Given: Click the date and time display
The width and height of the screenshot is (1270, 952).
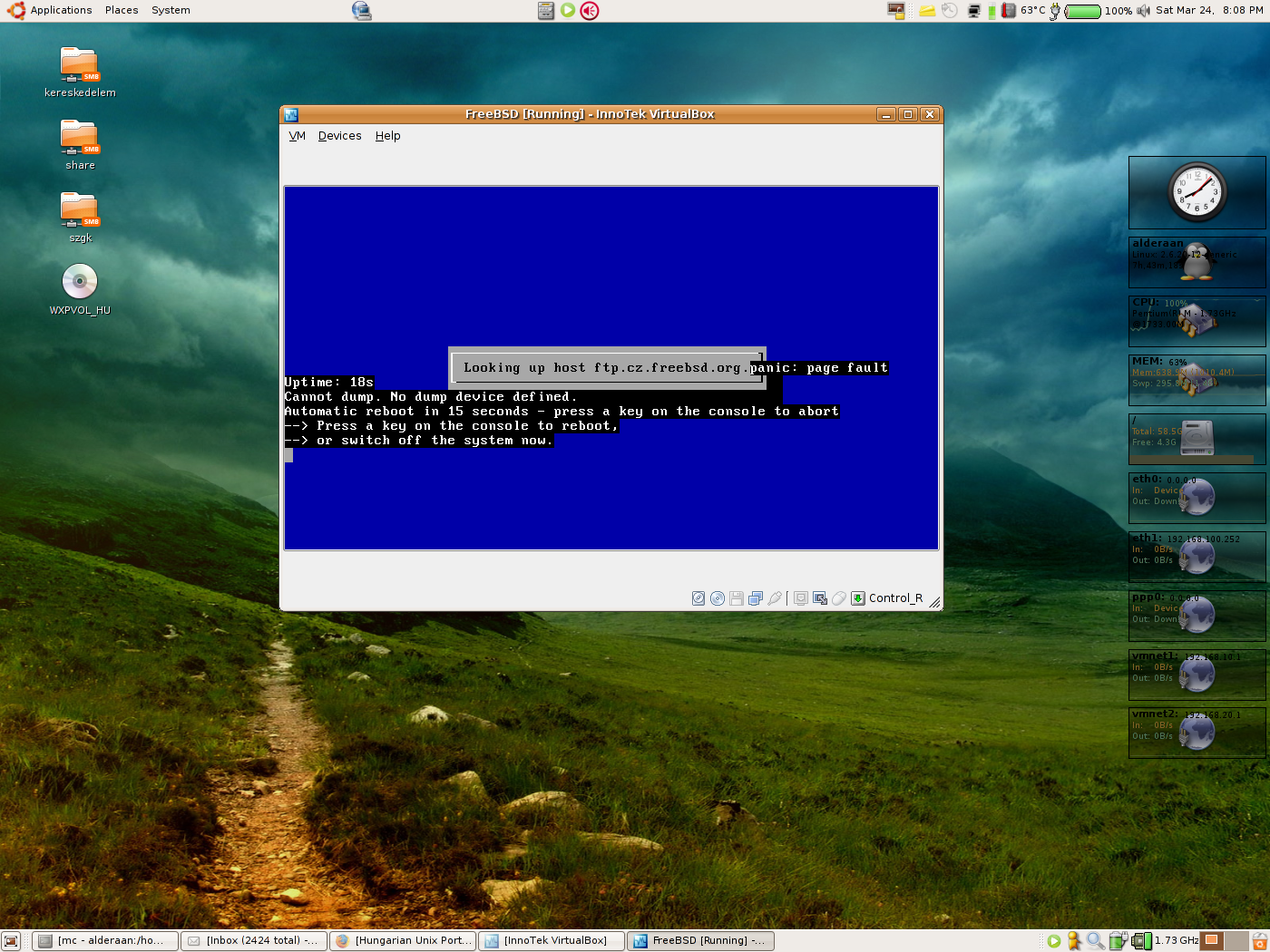Looking at the screenshot, I should coord(1209,11).
